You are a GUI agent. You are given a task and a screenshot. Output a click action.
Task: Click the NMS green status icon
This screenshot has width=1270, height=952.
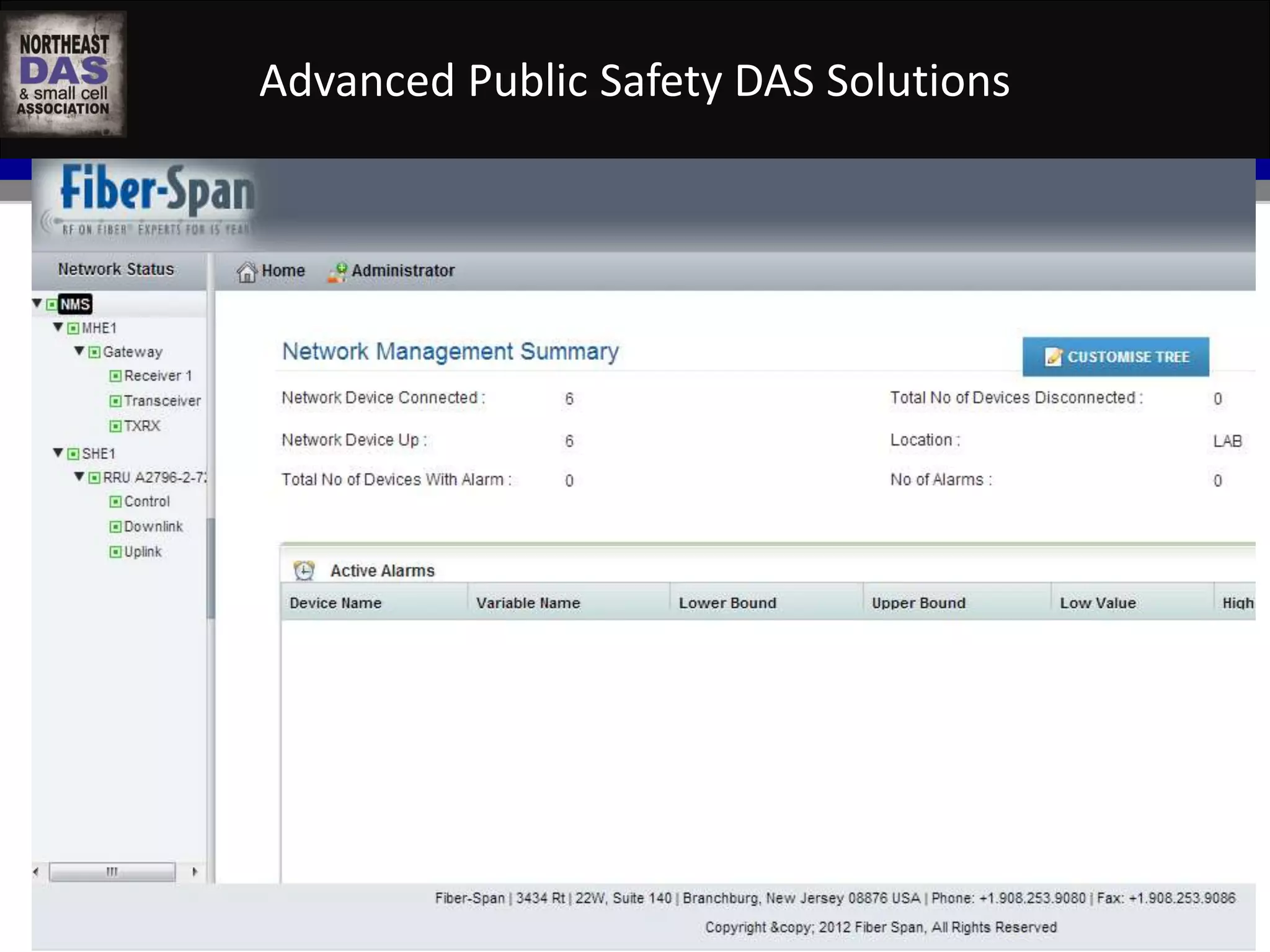pyautogui.click(x=52, y=304)
